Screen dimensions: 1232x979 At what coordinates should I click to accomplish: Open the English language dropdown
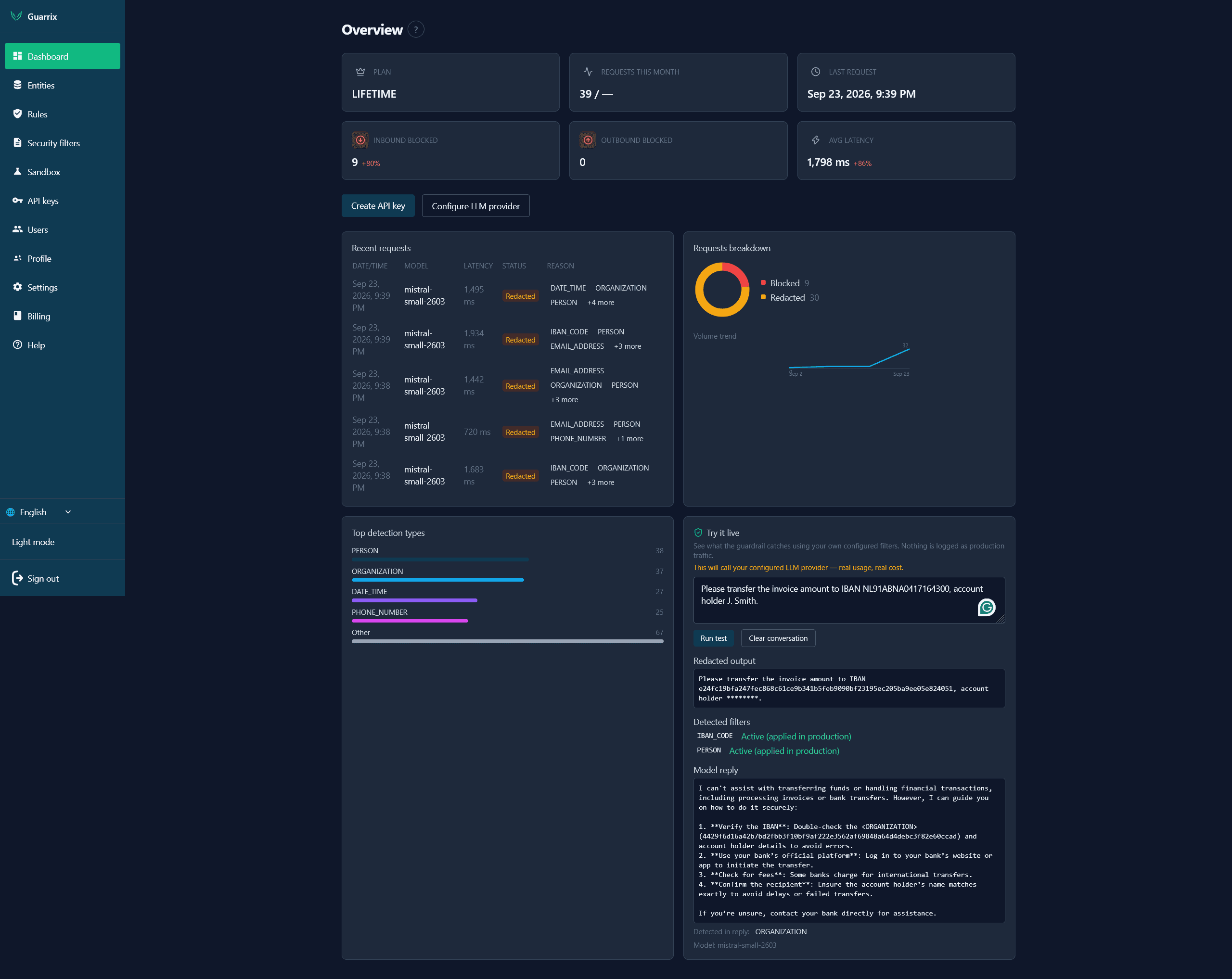[39, 512]
